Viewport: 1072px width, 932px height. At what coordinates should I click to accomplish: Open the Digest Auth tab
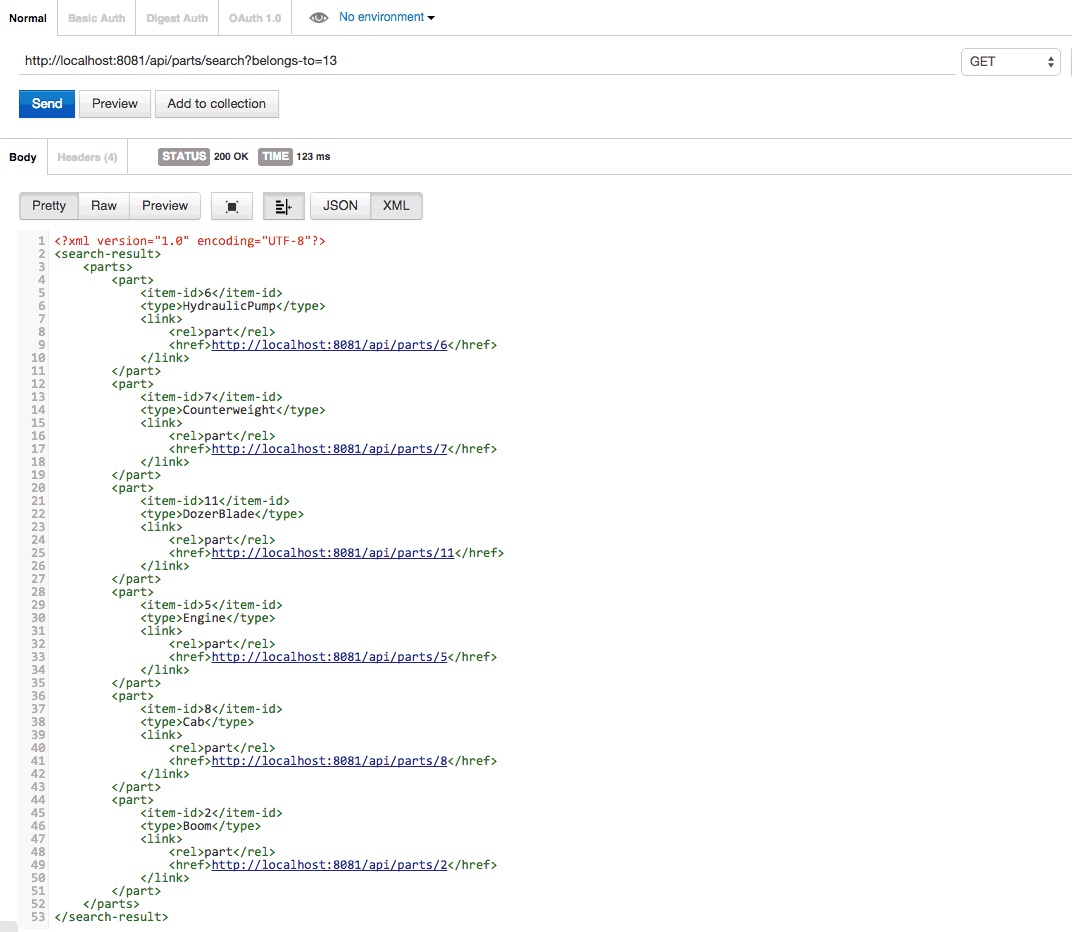pyautogui.click(x=177, y=18)
